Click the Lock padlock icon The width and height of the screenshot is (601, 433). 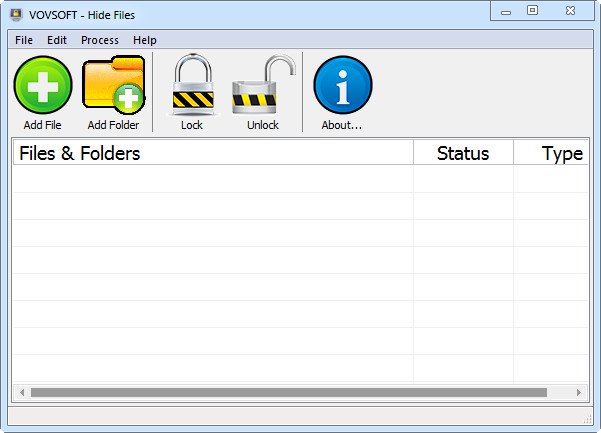[193, 84]
